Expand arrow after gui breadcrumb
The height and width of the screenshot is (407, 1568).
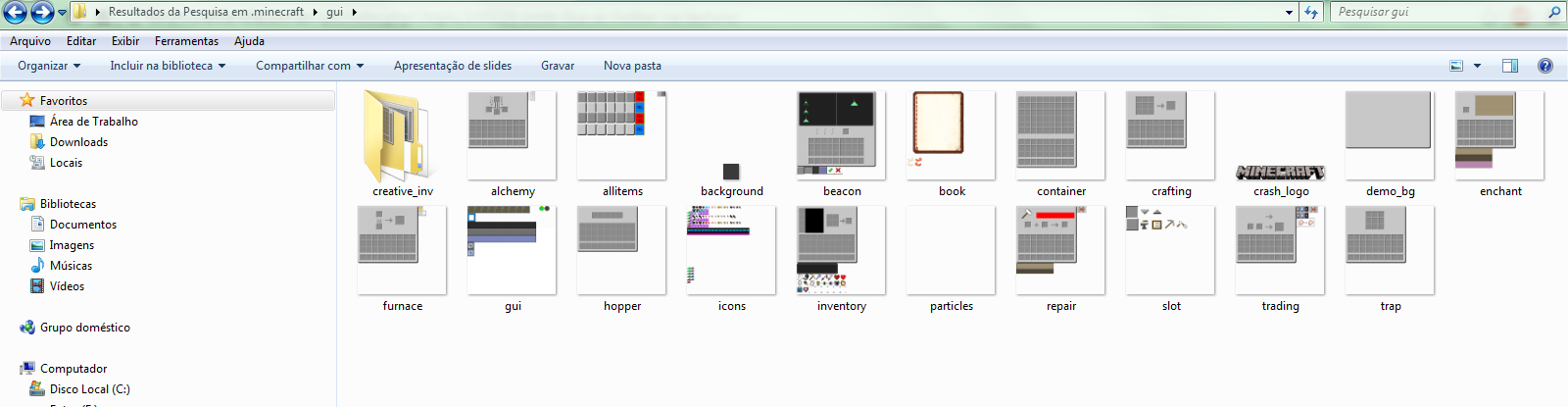click(354, 12)
